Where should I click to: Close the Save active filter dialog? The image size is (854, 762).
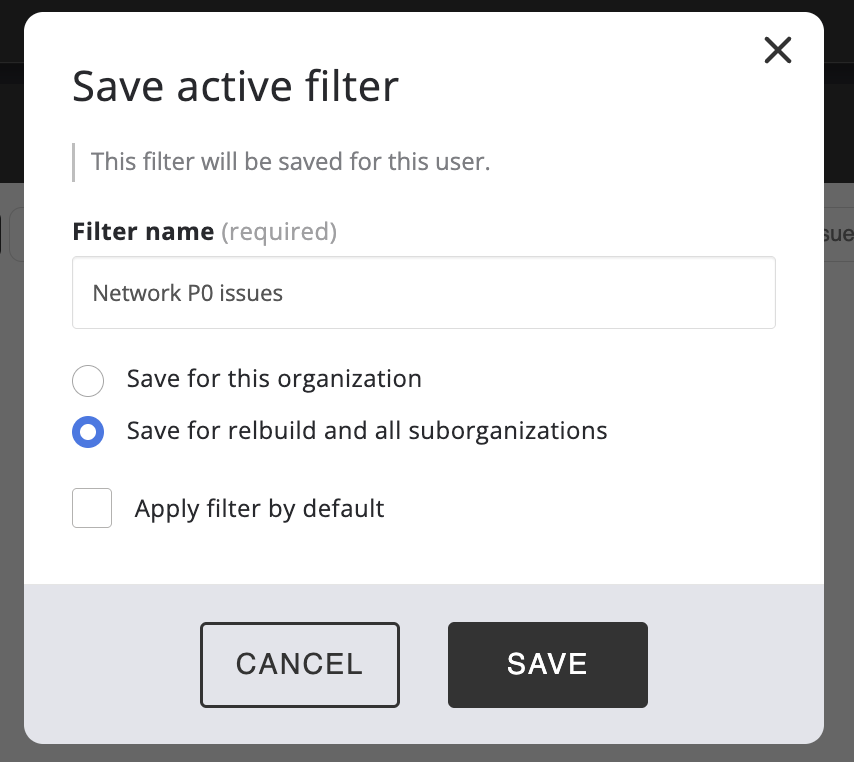777,50
